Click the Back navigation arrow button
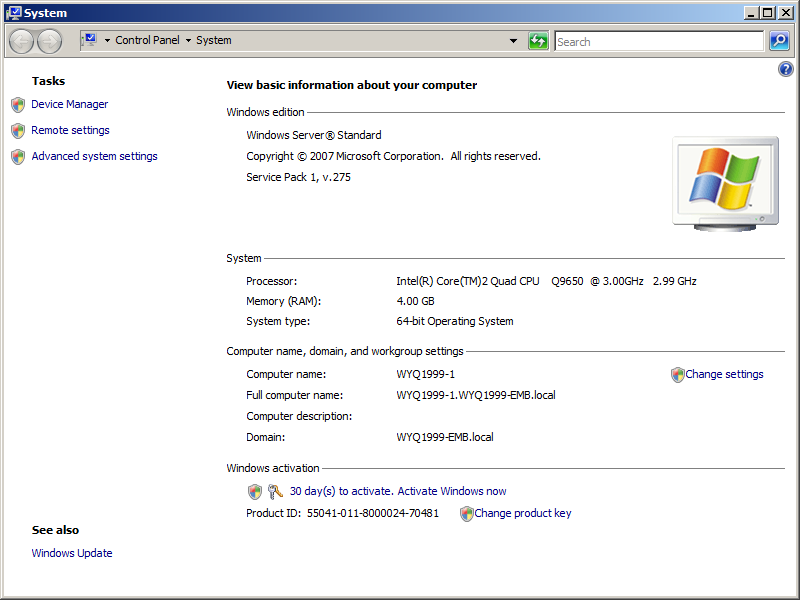This screenshot has height=600, width=800. click(x=21, y=41)
